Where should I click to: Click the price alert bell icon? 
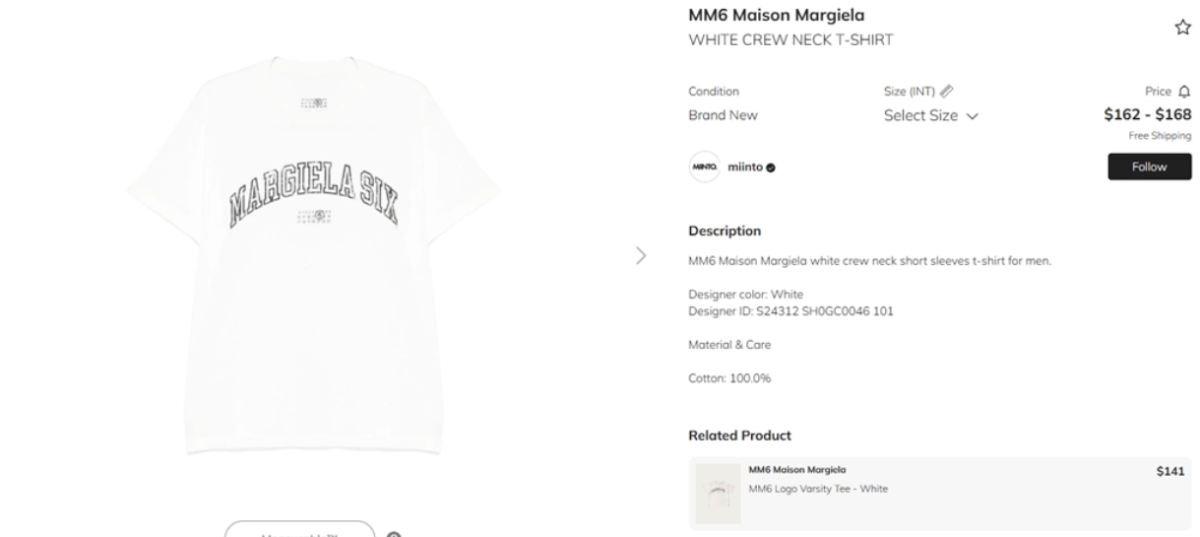tap(1185, 91)
